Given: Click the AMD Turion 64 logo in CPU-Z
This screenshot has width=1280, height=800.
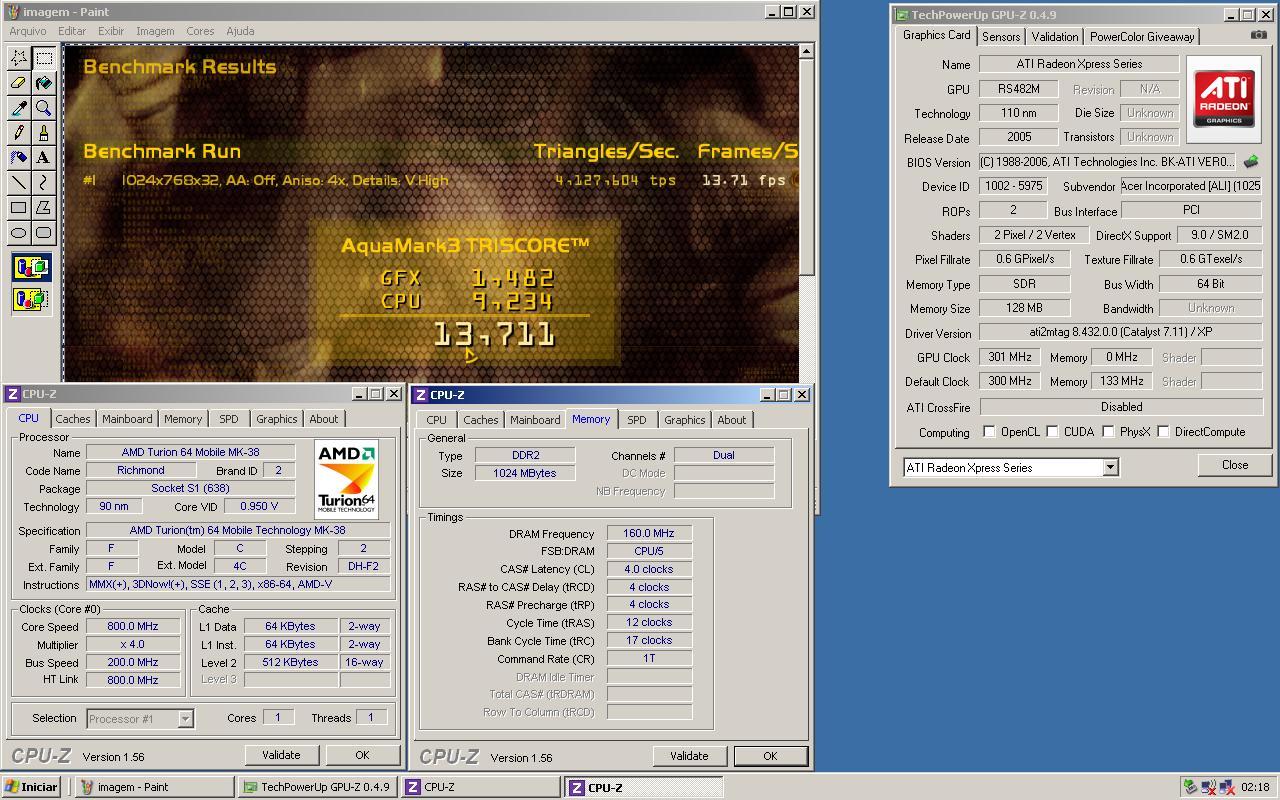Looking at the screenshot, I should click(346, 479).
